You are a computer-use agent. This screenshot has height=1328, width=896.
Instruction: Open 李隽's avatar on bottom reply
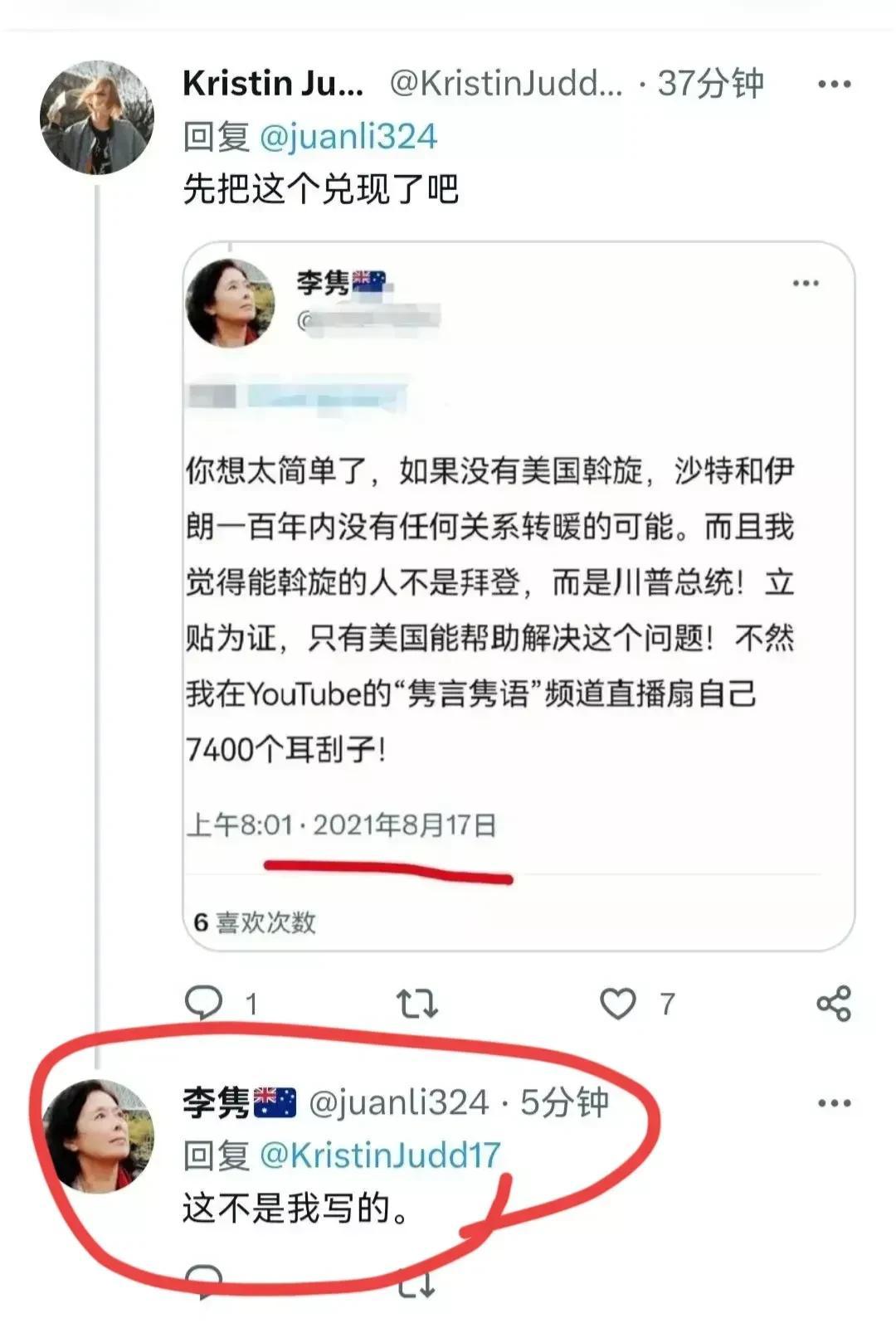[x=98, y=1136]
